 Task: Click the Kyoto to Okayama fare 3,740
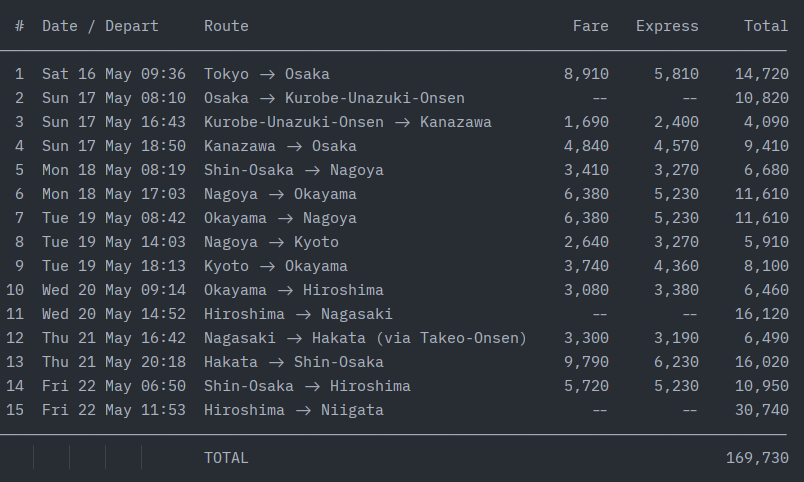[586, 266]
